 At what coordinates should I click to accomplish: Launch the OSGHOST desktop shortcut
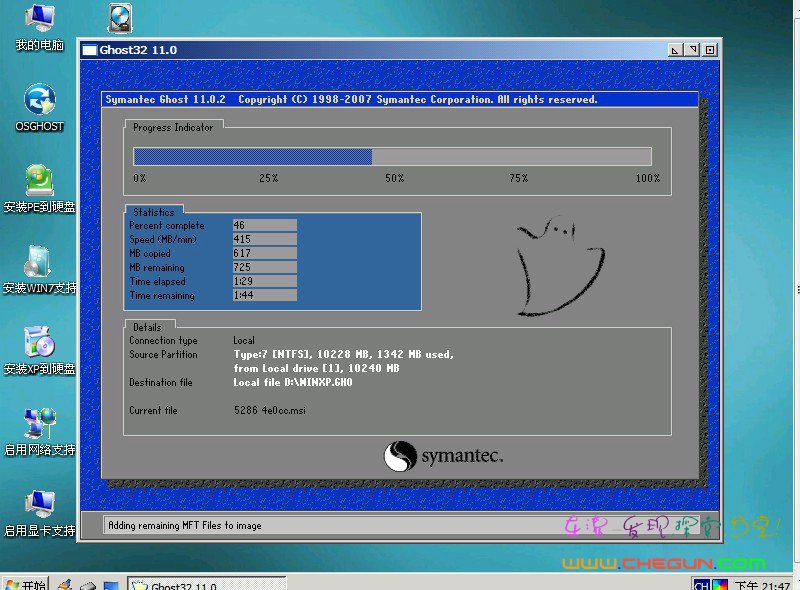(39, 108)
